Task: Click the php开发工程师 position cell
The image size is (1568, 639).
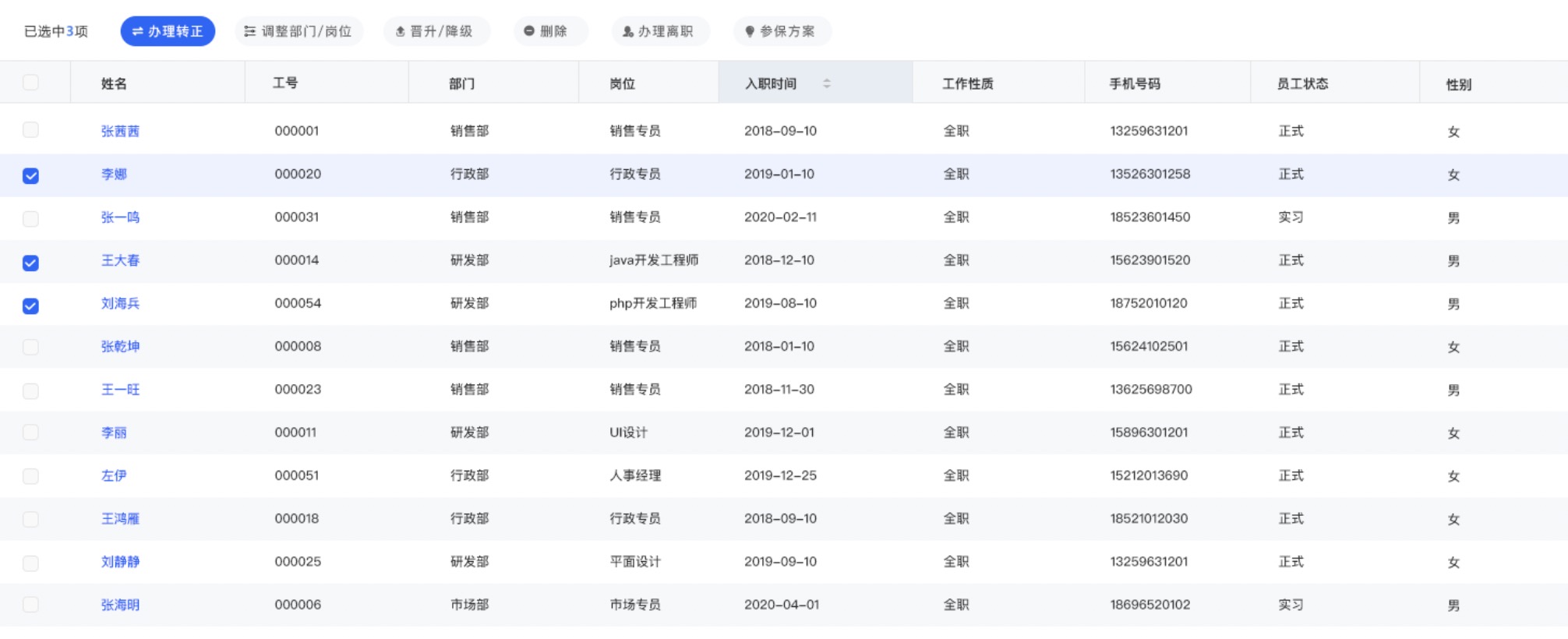Action: [653, 303]
